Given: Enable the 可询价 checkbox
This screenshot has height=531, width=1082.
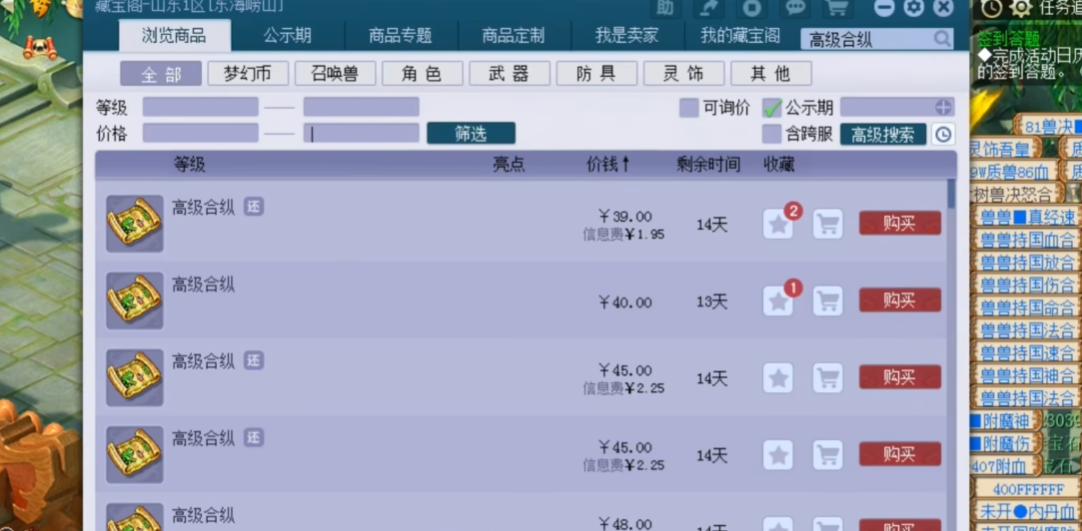Looking at the screenshot, I should click(689, 108).
